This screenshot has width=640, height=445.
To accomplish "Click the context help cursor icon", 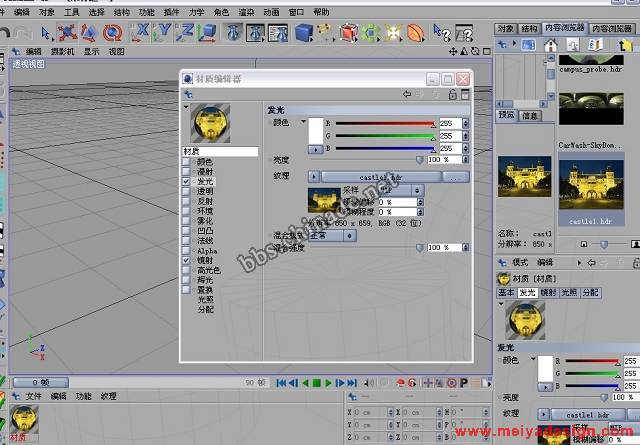I will pyautogui.click(x=442, y=33).
